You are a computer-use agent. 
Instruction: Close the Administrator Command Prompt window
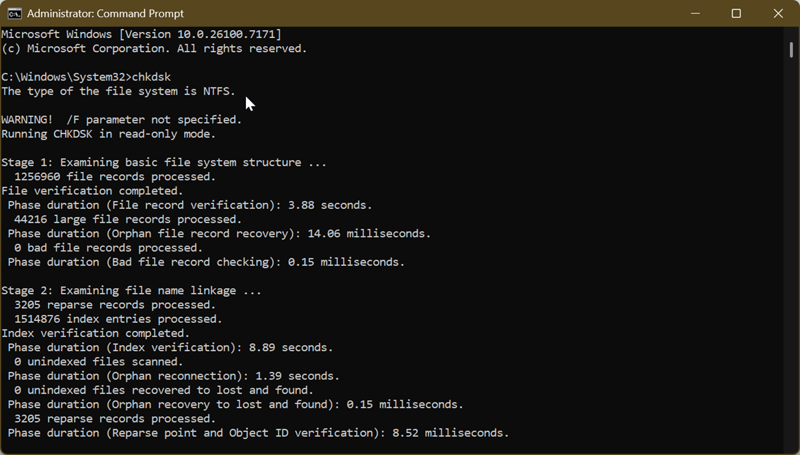(x=779, y=14)
